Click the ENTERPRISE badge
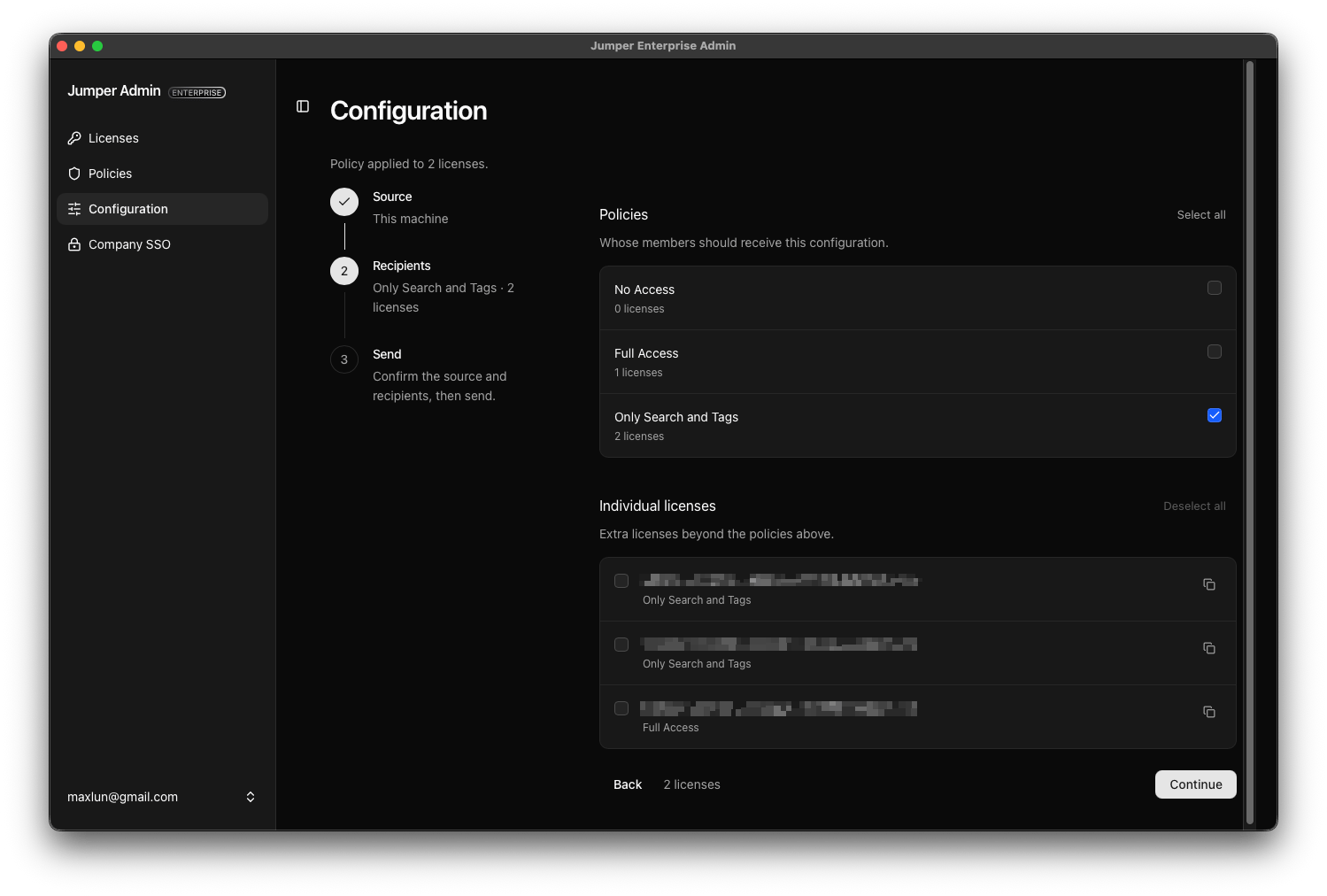1327x896 pixels. pos(197,92)
